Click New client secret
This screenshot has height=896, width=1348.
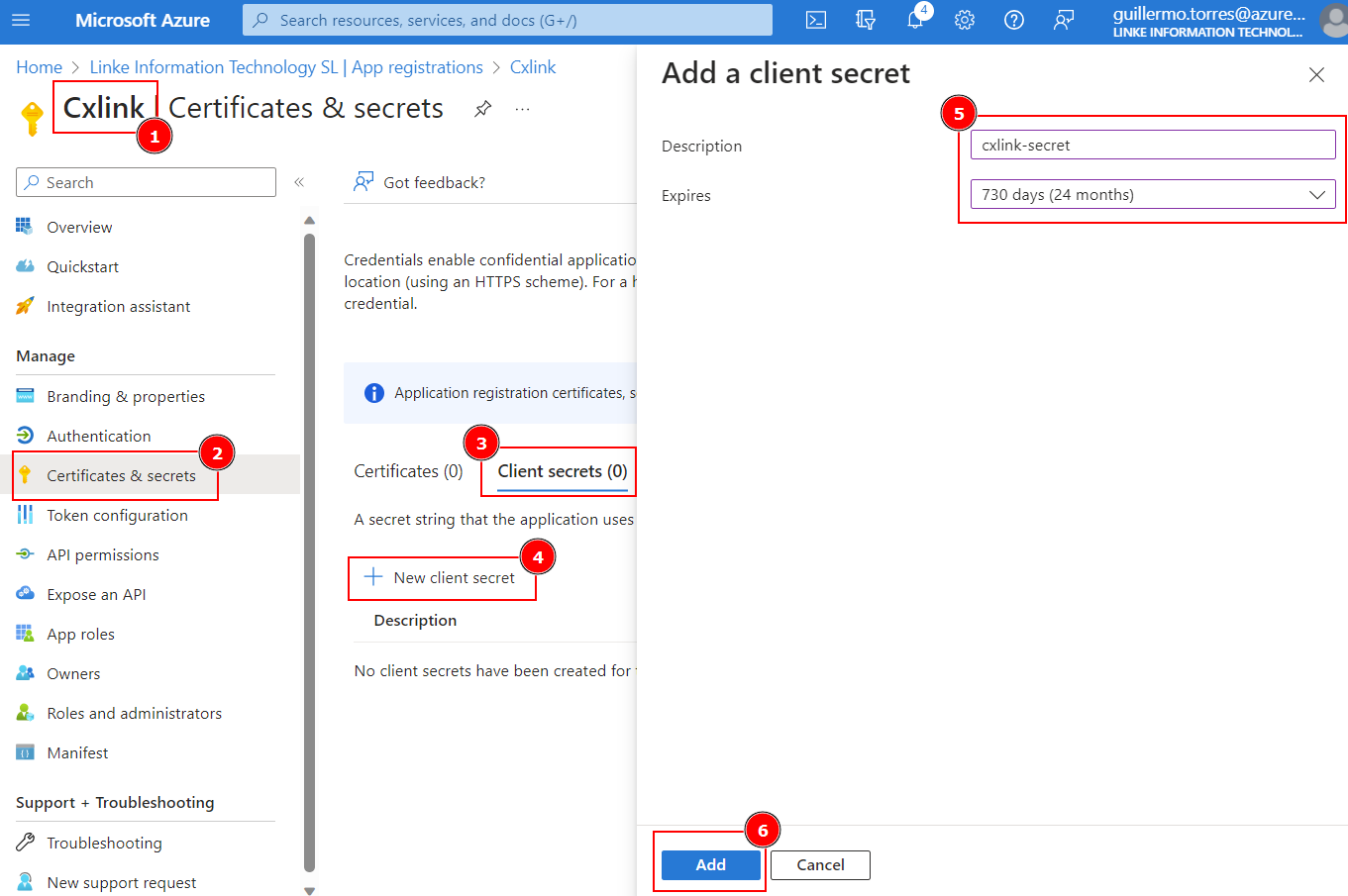click(441, 577)
